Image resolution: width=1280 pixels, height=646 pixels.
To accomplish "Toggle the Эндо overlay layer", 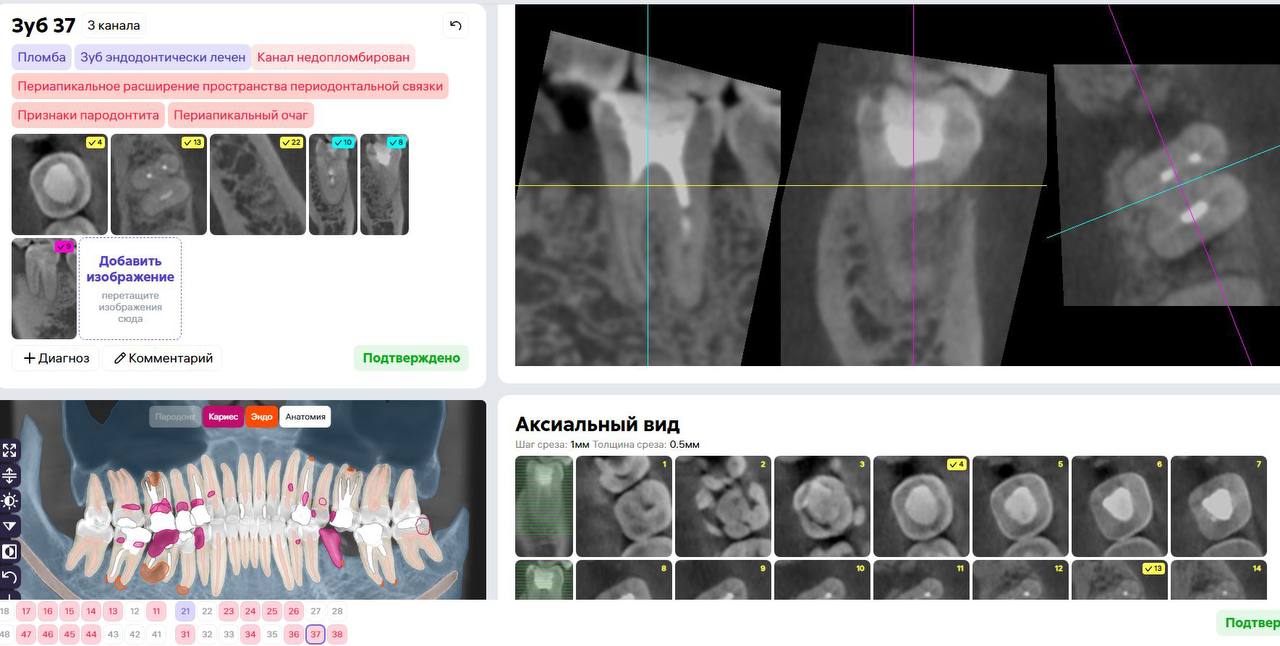I will click(261, 417).
